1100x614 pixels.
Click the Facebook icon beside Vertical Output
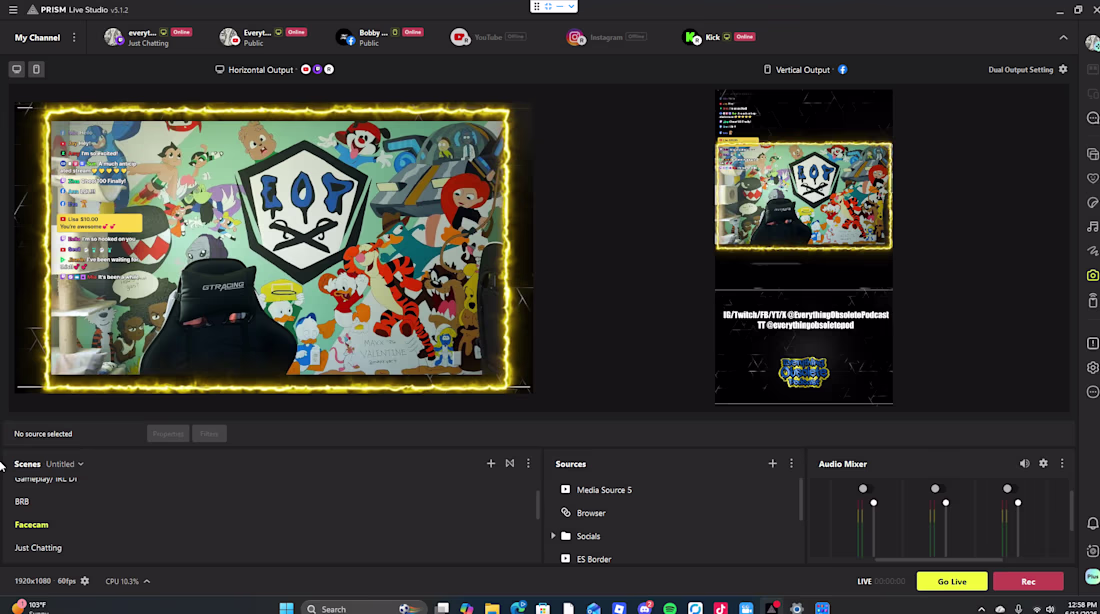pos(843,69)
